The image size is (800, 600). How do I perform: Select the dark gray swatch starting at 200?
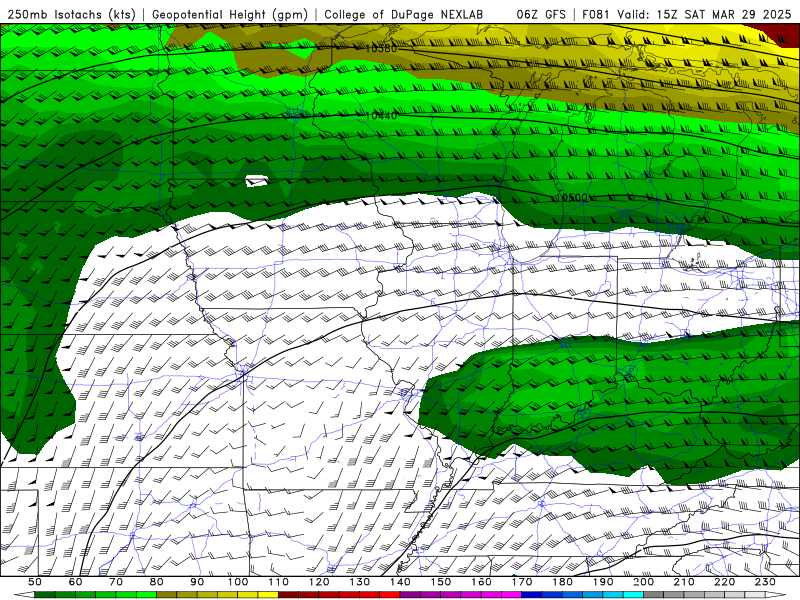coord(654,595)
